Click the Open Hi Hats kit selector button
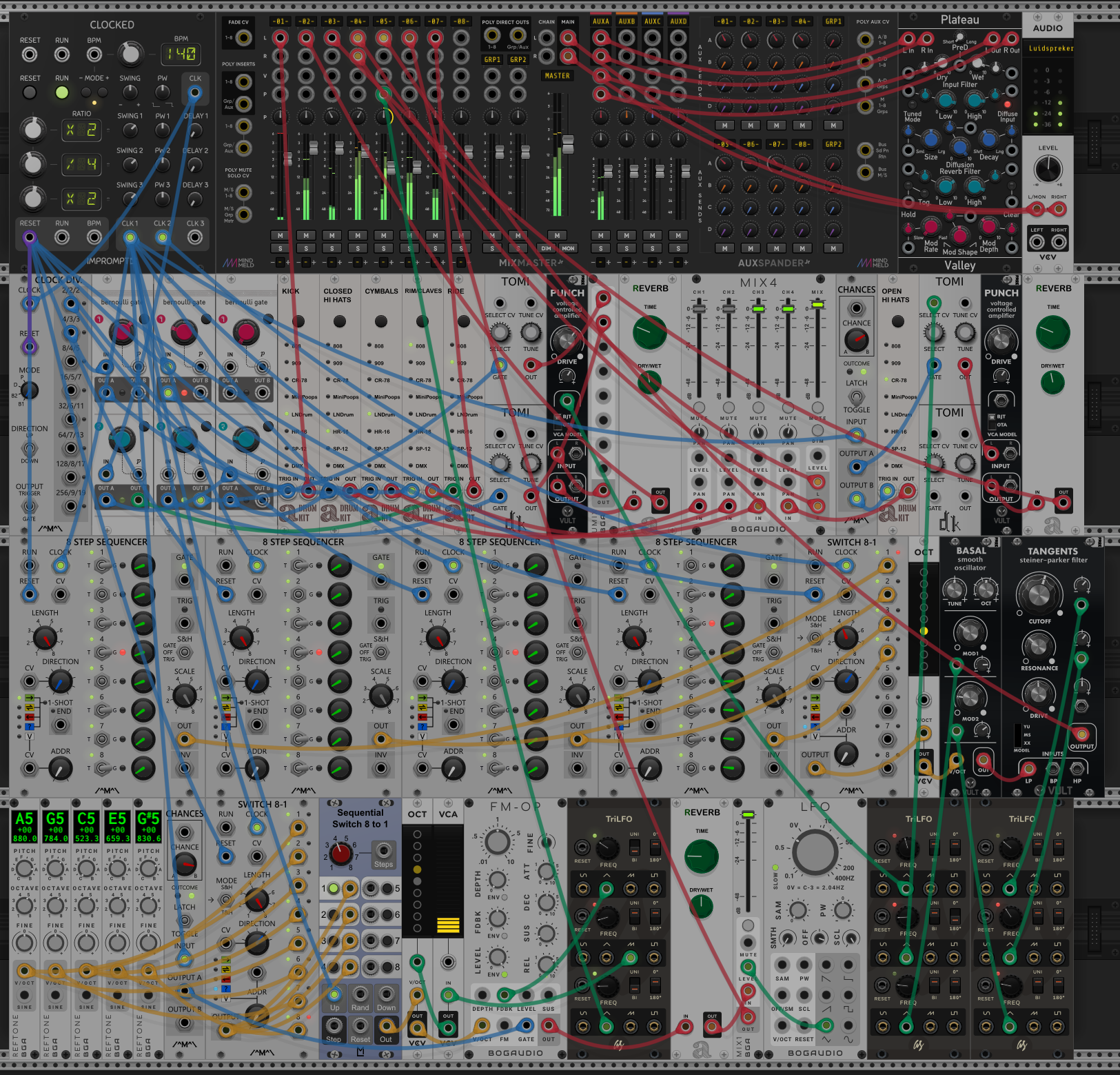This screenshot has height=1075, width=1120. 897,321
